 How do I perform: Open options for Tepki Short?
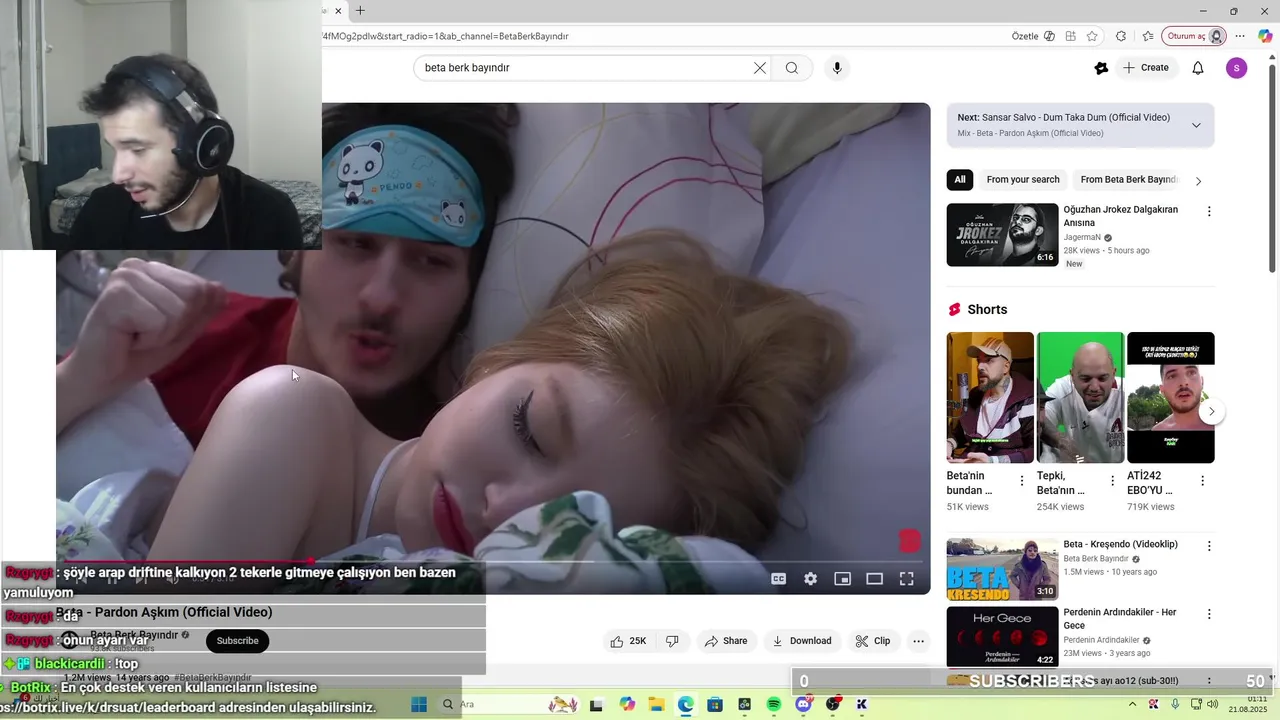(1112, 481)
